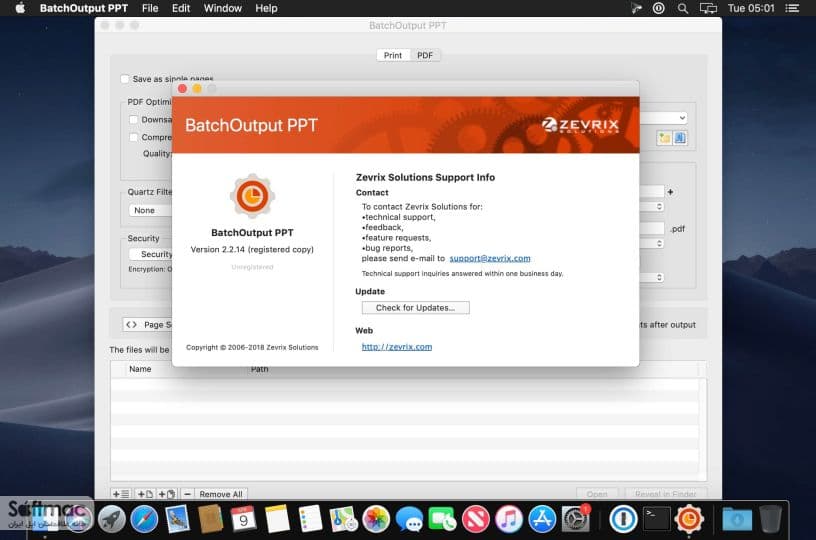Open the Edit menu
This screenshot has height=540, width=816.
click(181, 8)
